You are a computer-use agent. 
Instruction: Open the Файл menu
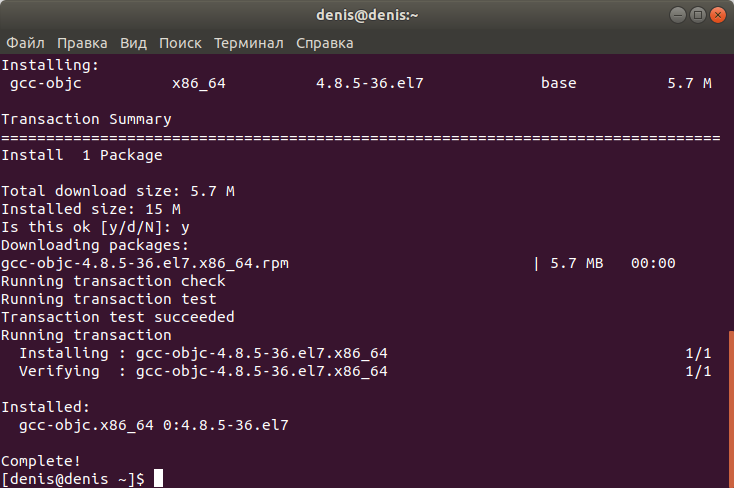coord(25,43)
